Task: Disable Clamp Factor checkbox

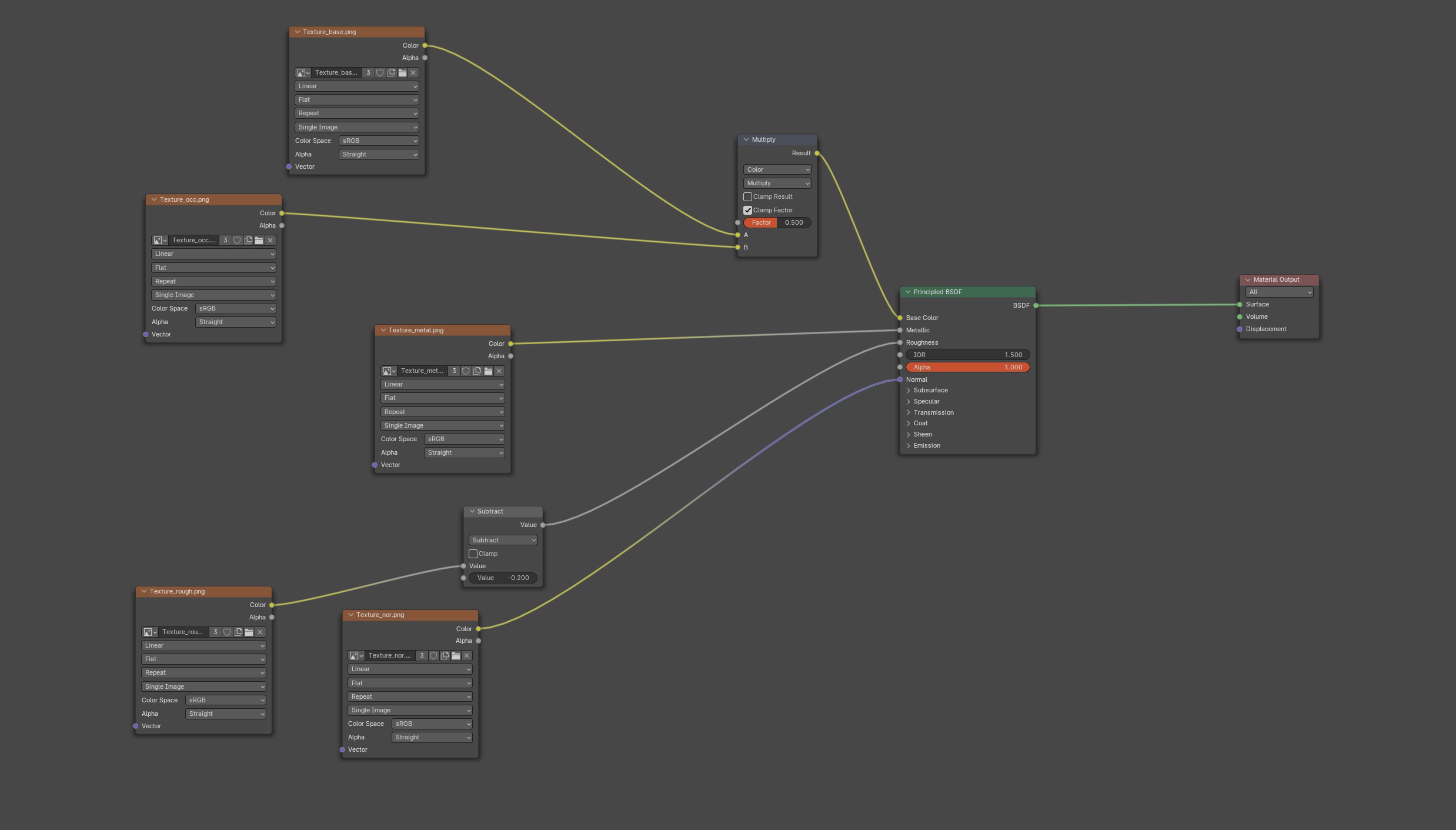Action: 747,211
